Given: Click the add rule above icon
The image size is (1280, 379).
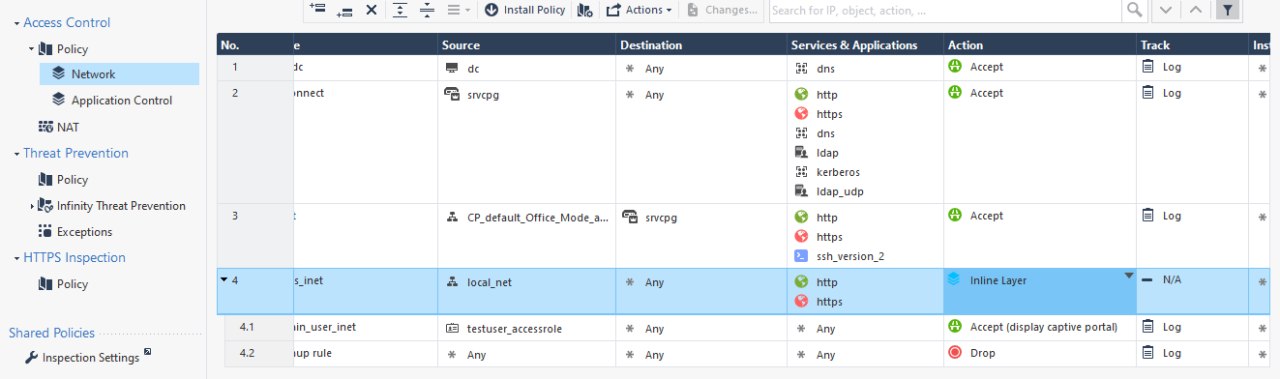Looking at the screenshot, I should (x=318, y=9).
